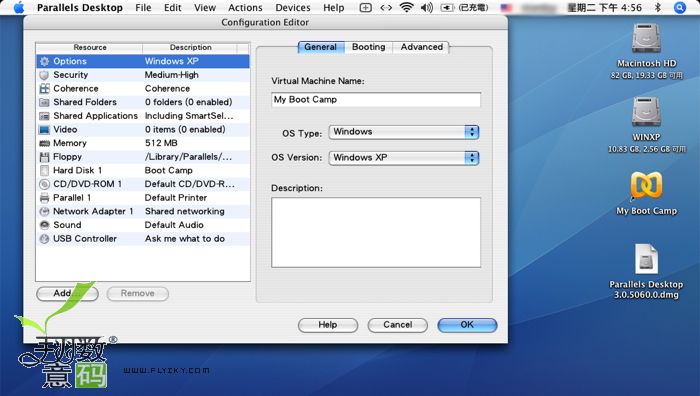Open the Spotlight search icon

coord(679,8)
